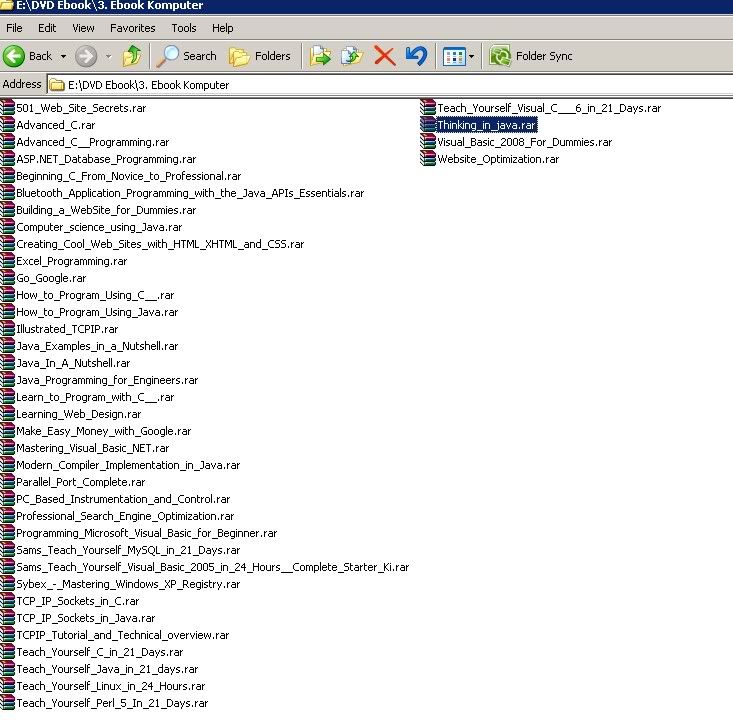Viewport: 733px width, 720px height.
Task: Click file name Java_Programming_for_Engineers.rar
Action: pos(107,380)
